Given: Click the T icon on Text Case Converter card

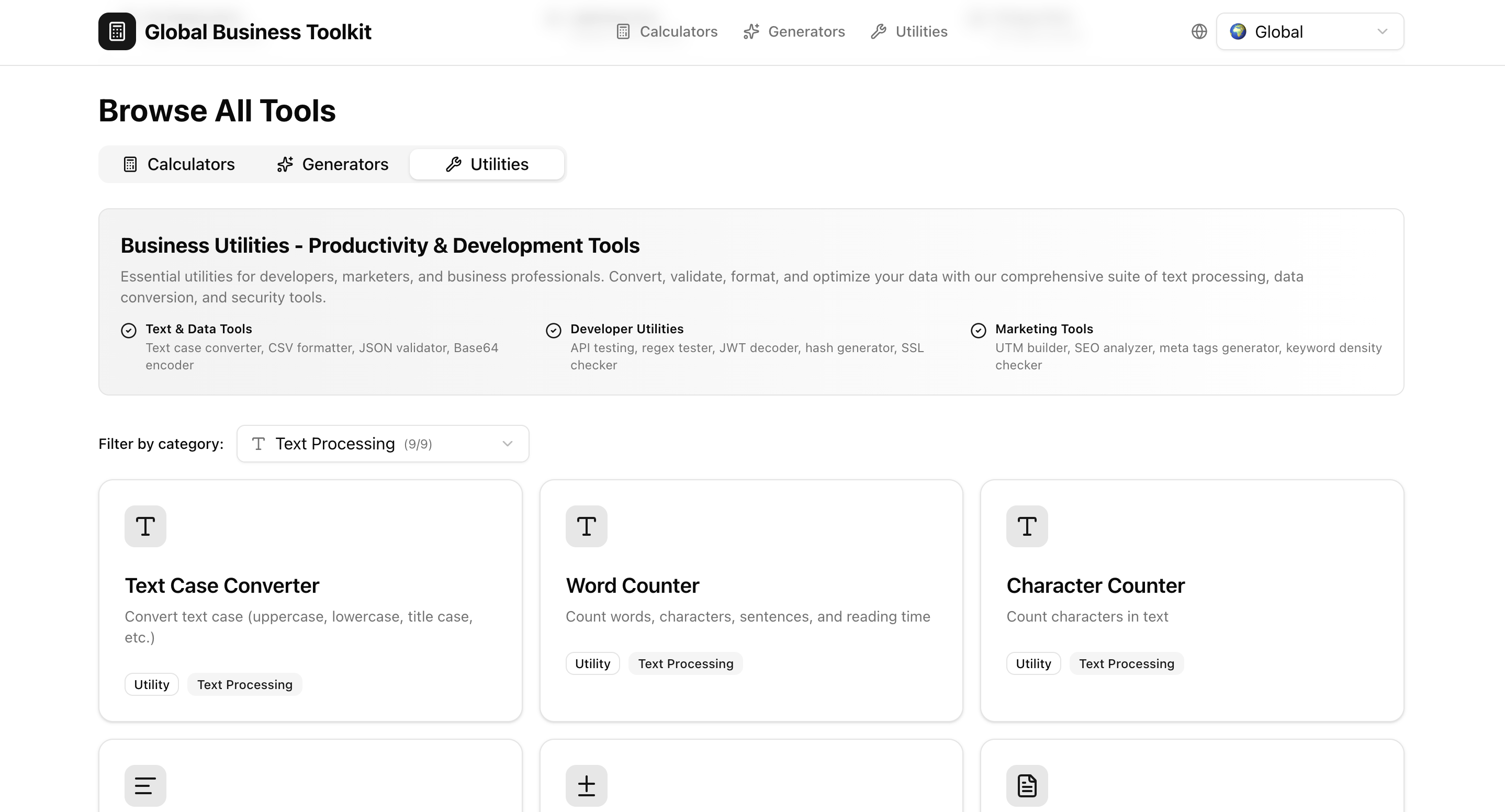Looking at the screenshot, I should click(x=145, y=526).
